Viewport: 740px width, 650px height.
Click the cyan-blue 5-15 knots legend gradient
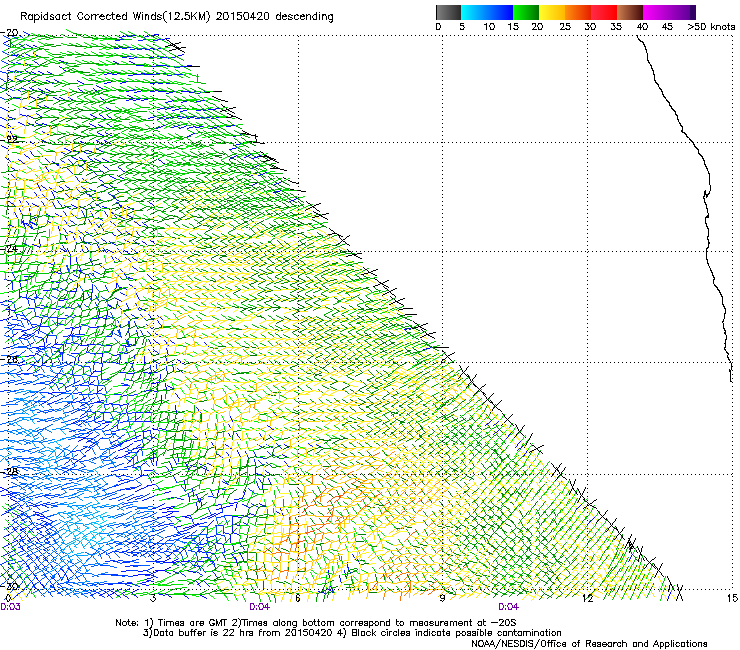pos(487,12)
